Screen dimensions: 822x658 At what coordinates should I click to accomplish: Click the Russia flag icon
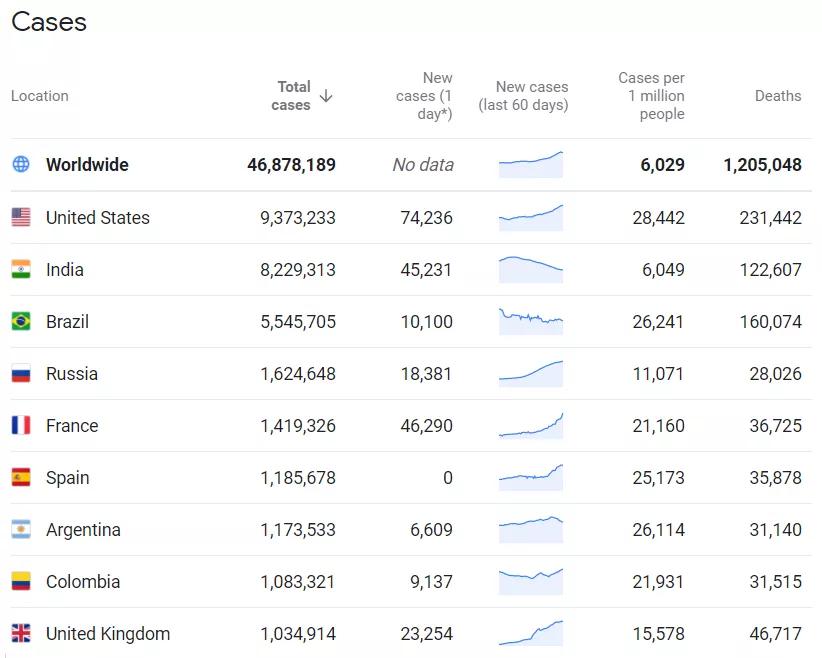[x=21, y=373]
